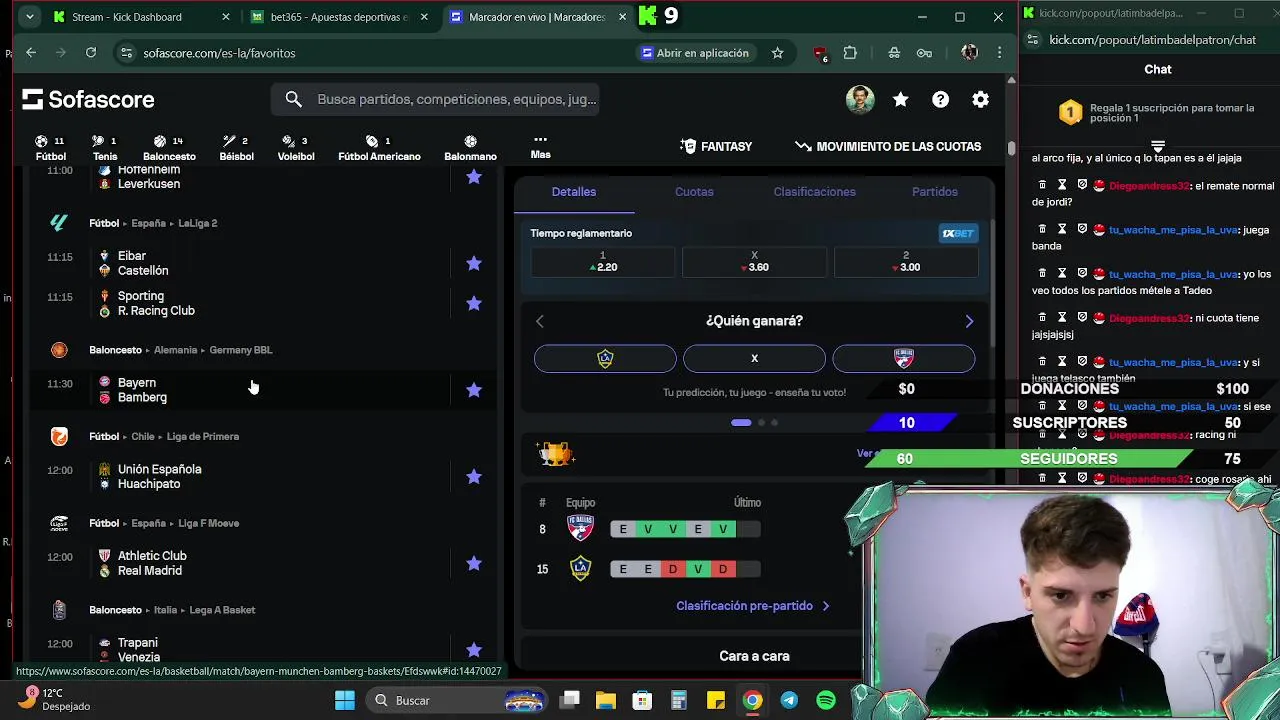Viewport: 1280px width, 720px height.
Task: Open the Baloncesto sport category
Action: click(169, 148)
